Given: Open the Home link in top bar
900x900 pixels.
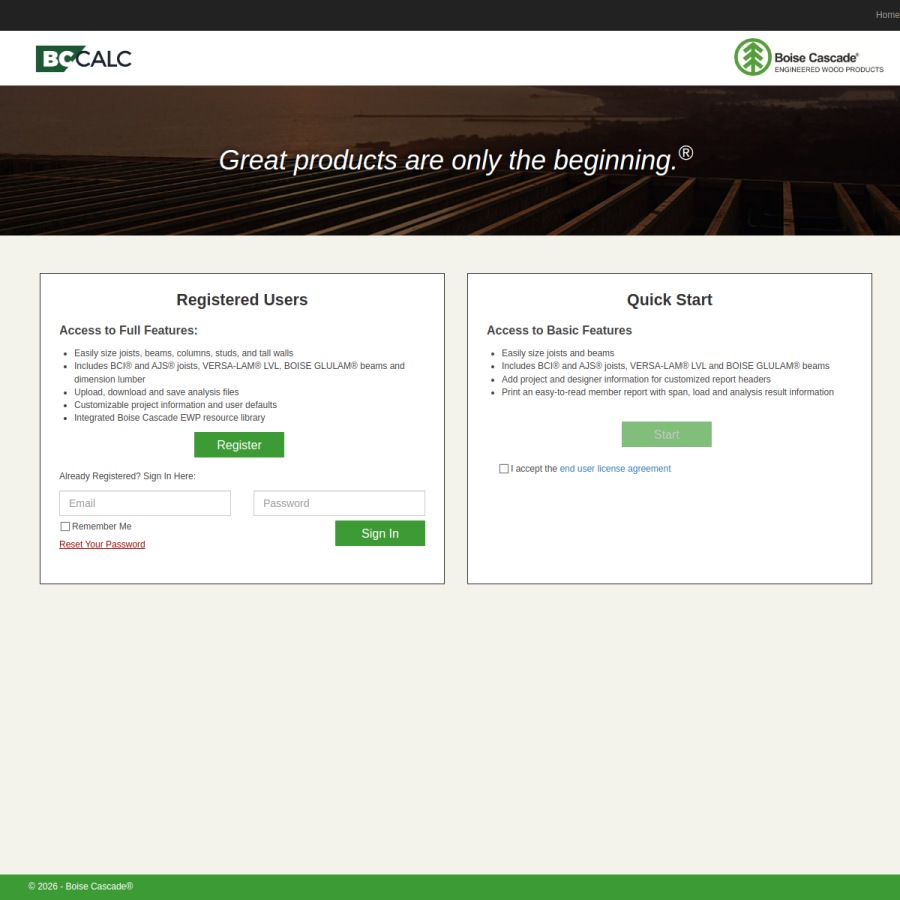Looking at the screenshot, I should coord(887,15).
